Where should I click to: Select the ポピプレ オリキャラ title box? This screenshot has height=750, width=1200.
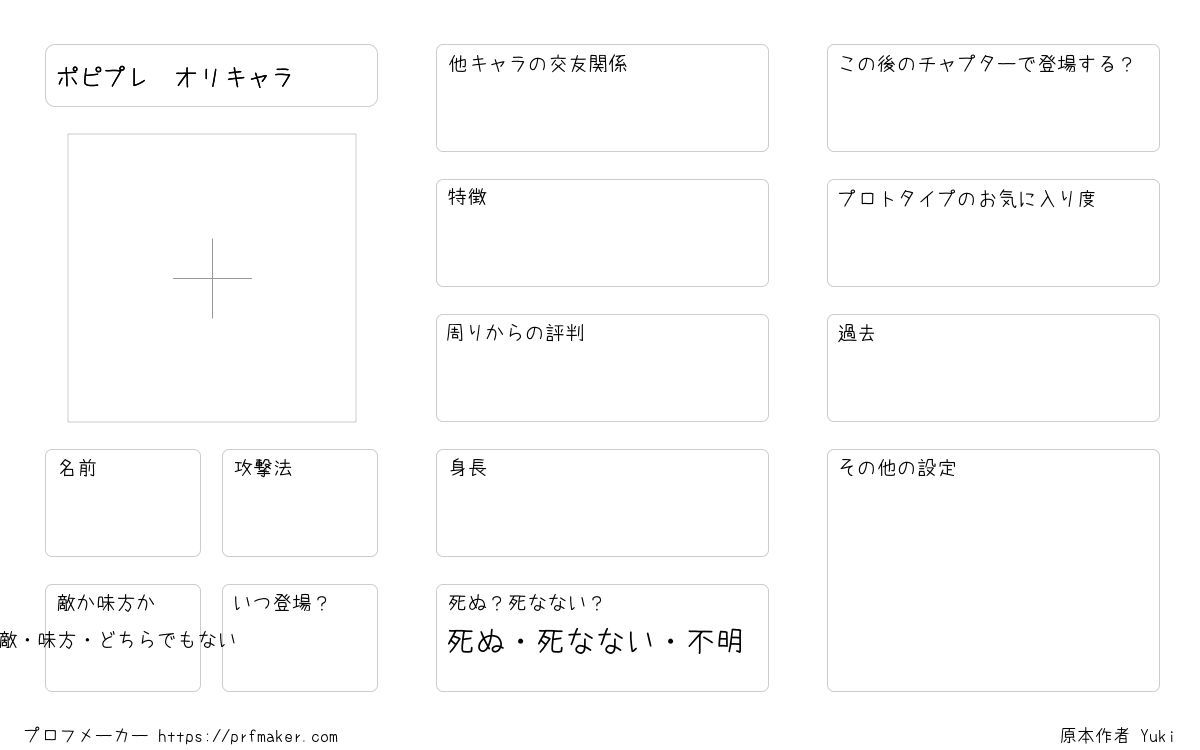[x=211, y=75]
